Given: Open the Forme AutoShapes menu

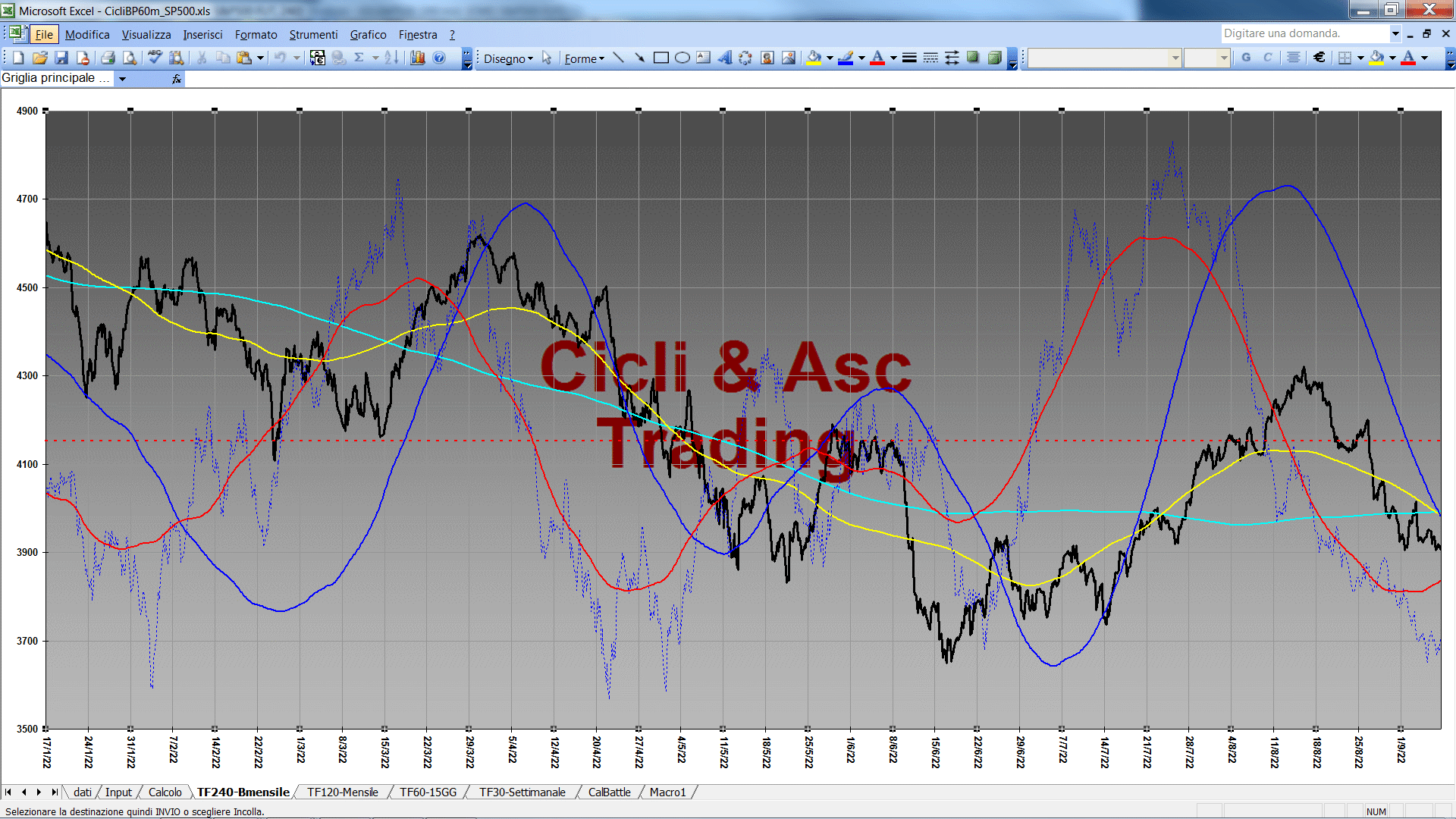Looking at the screenshot, I should (x=584, y=58).
